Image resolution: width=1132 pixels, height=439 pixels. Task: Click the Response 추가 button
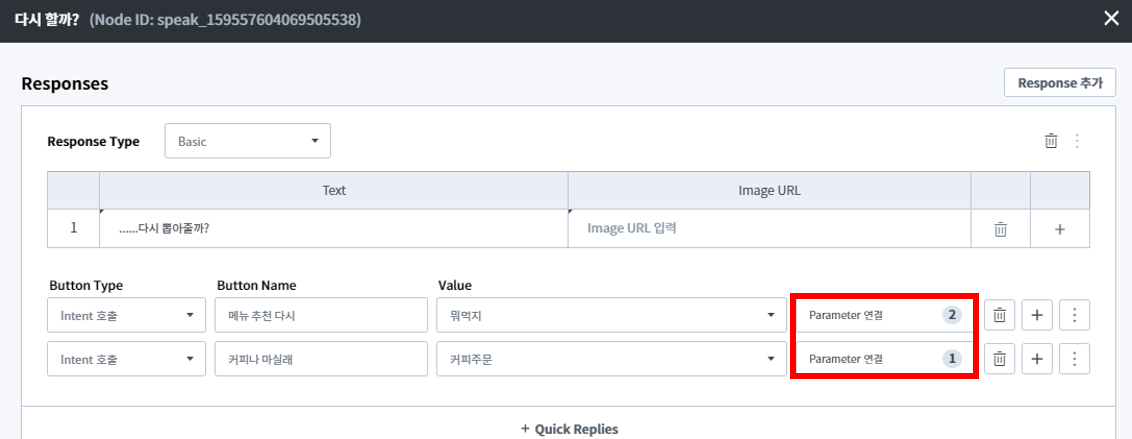pyautogui.click(x=1059, y=83)
